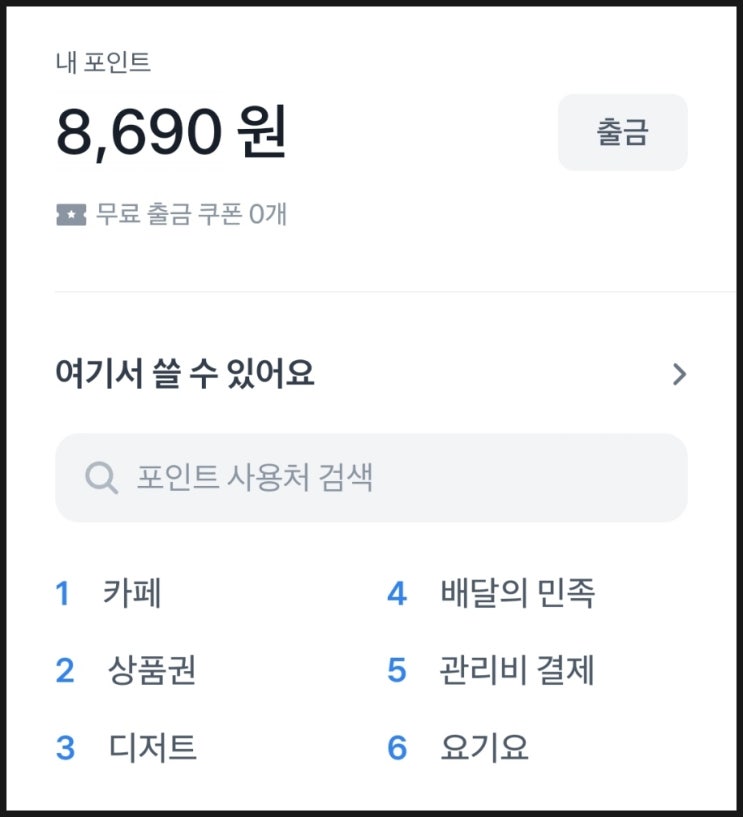743x817 pixels.
Task: Click the magnifier search icon
Action: pos(102,477)
